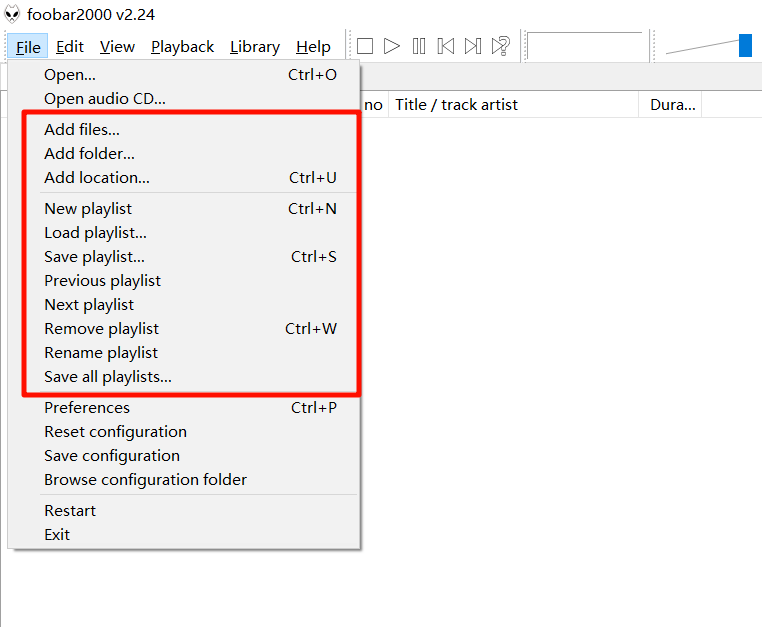This screenshot has height=627, width=762.
Task: Open the Library menu
Action: pyautogui.click(x=255, y=47)
